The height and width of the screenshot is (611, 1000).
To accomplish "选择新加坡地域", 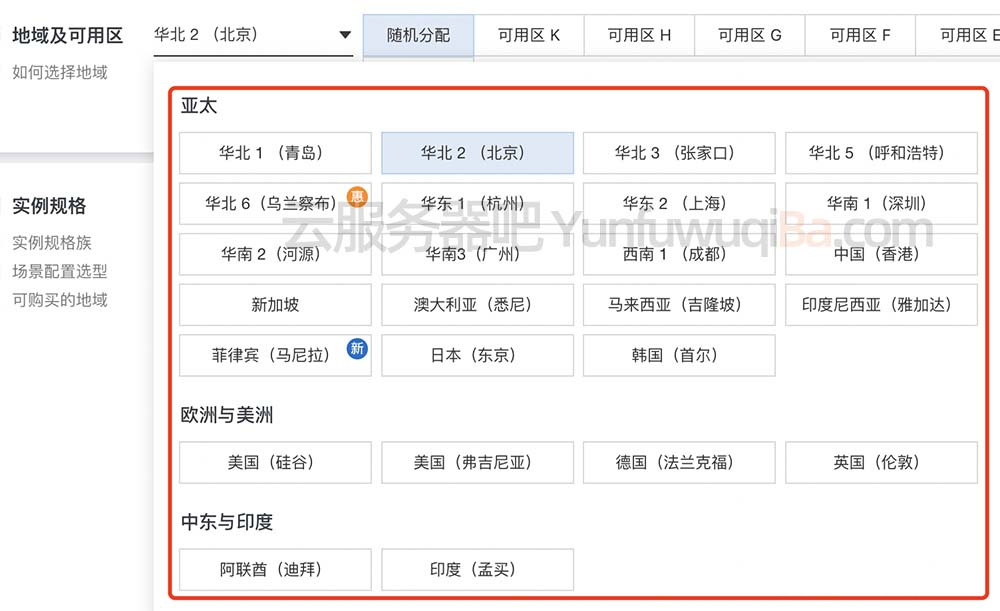I will 275,305.
